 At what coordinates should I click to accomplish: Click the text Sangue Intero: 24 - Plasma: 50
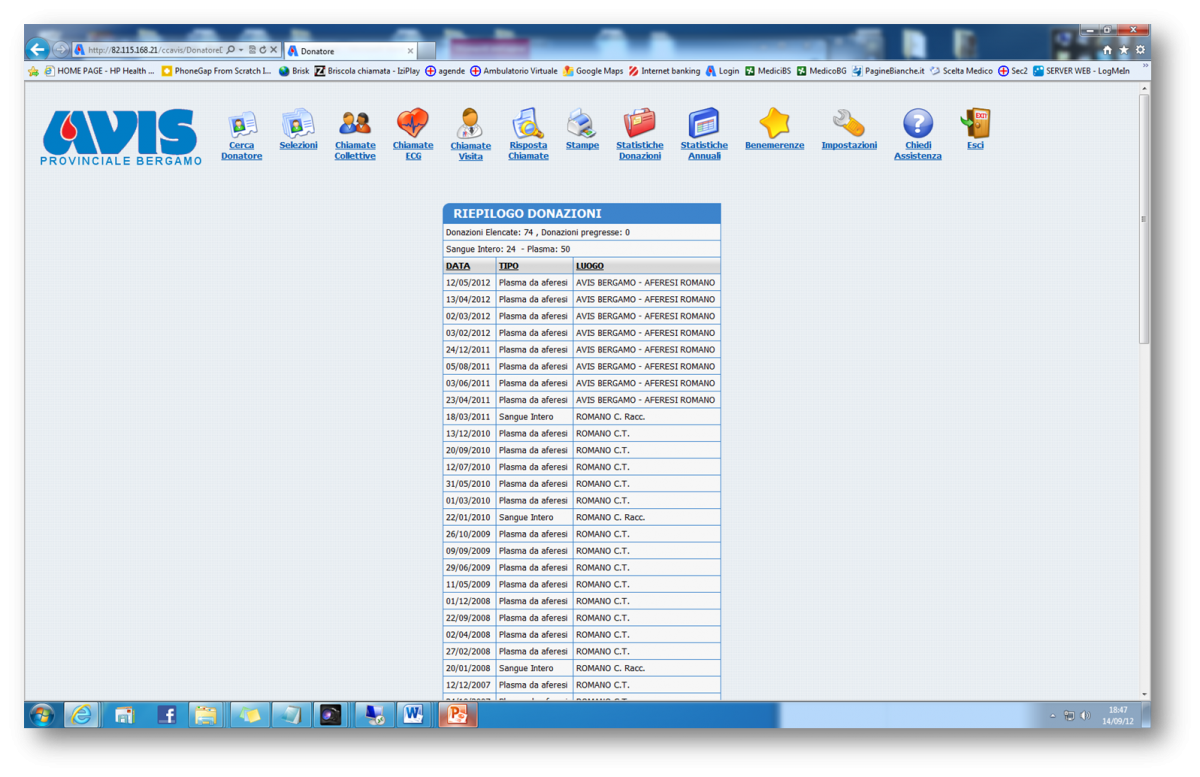click(508, 249)
